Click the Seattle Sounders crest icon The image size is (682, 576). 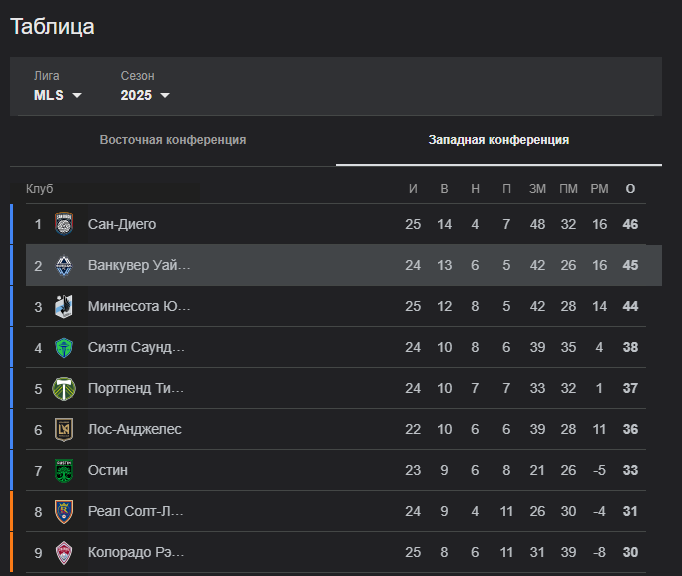pos(64,347)
